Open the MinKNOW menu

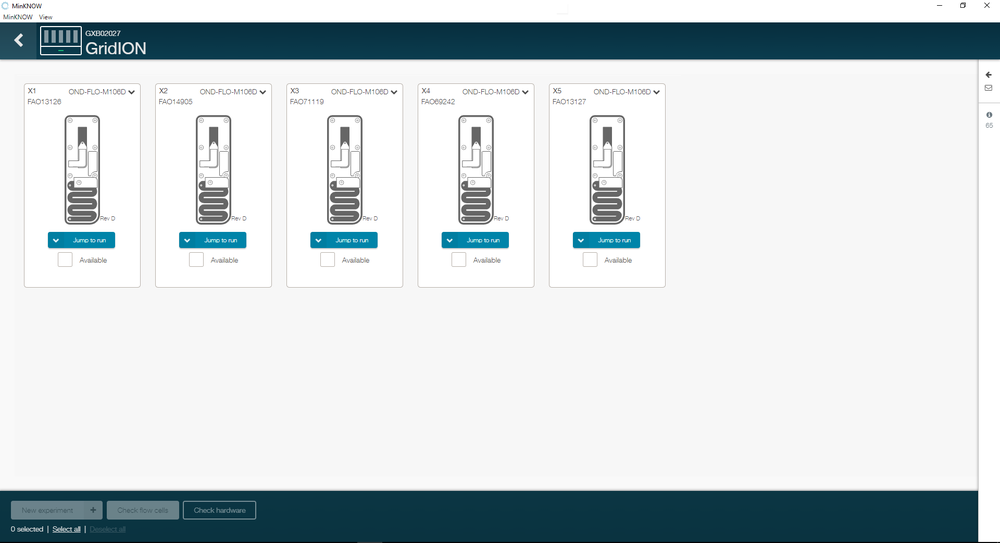(x=18, y=17)
